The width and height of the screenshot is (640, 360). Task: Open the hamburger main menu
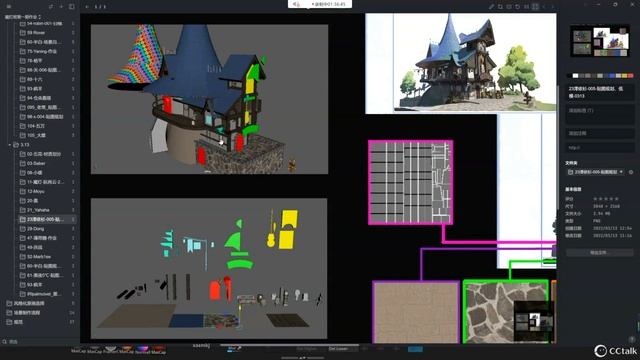click(9, 7)
